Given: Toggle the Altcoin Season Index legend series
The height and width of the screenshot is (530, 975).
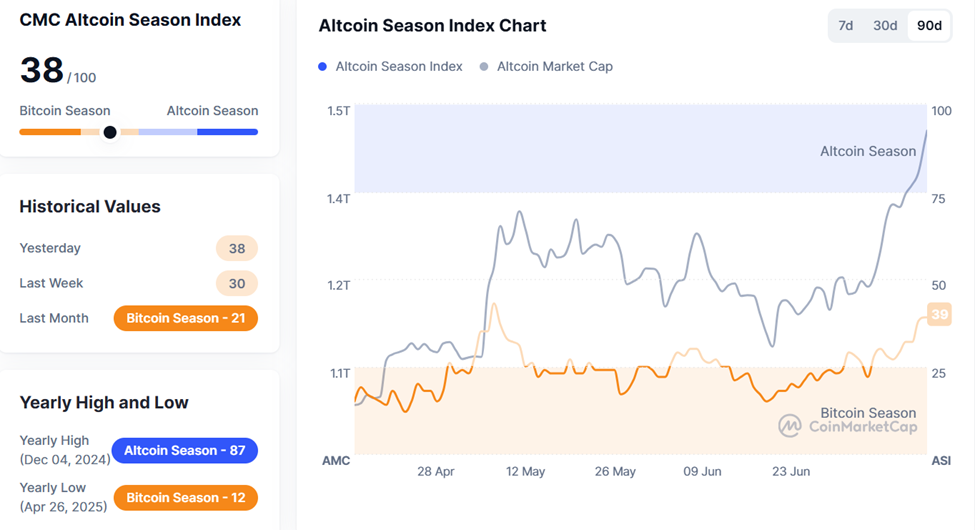Looking at the screenshot, I should click(x=398, y=66).
